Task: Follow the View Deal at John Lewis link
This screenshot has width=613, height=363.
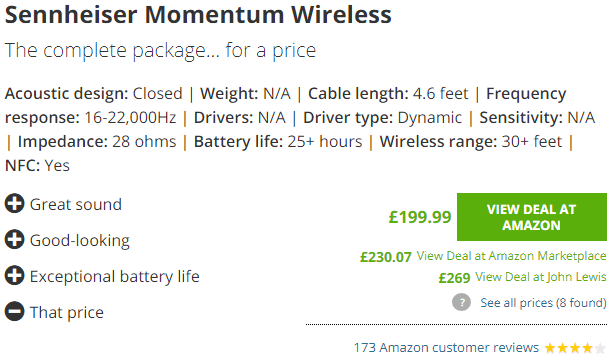Action: click(541, 277)
